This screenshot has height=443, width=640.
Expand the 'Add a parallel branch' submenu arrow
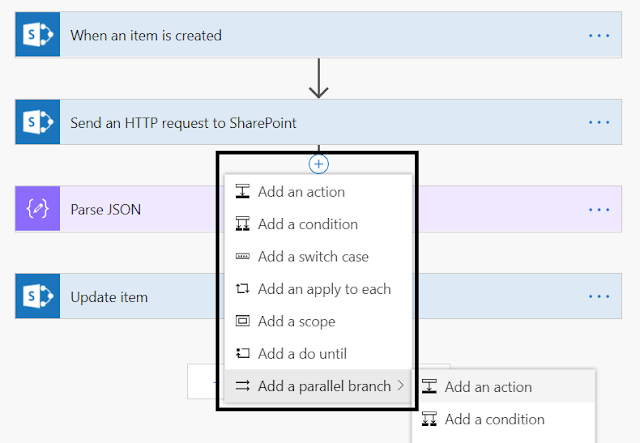(x=401, y=386)
